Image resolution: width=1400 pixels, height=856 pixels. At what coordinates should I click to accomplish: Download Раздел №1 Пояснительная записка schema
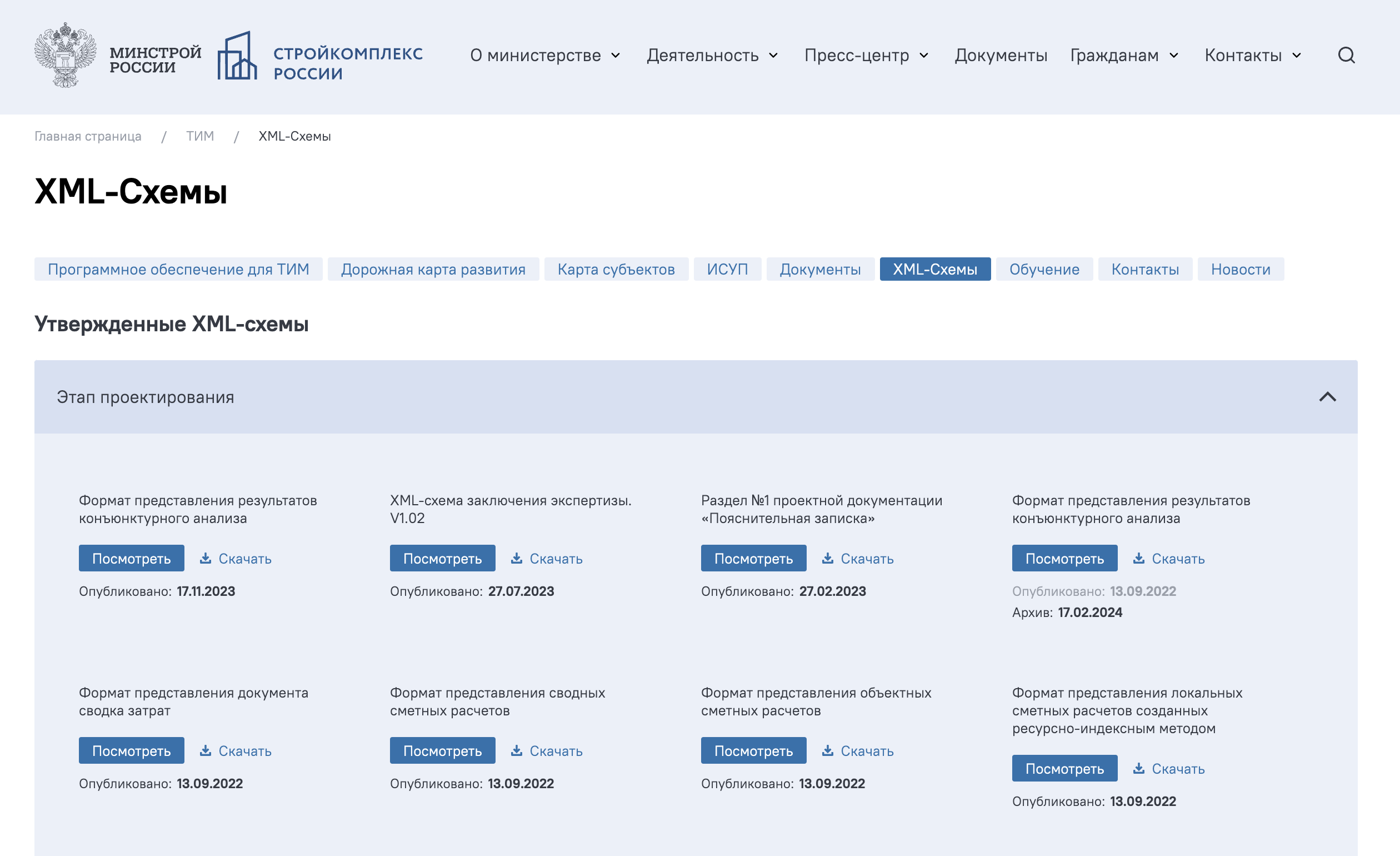857,558
